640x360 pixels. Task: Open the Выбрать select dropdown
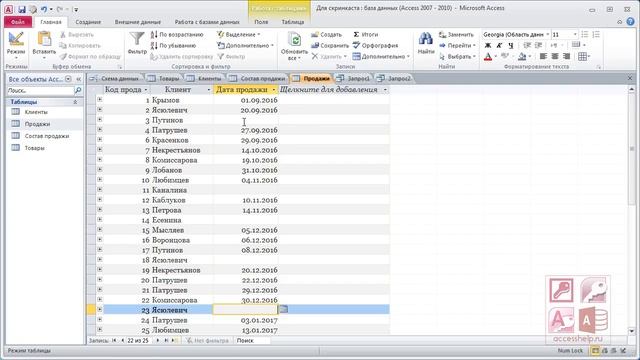457,56
